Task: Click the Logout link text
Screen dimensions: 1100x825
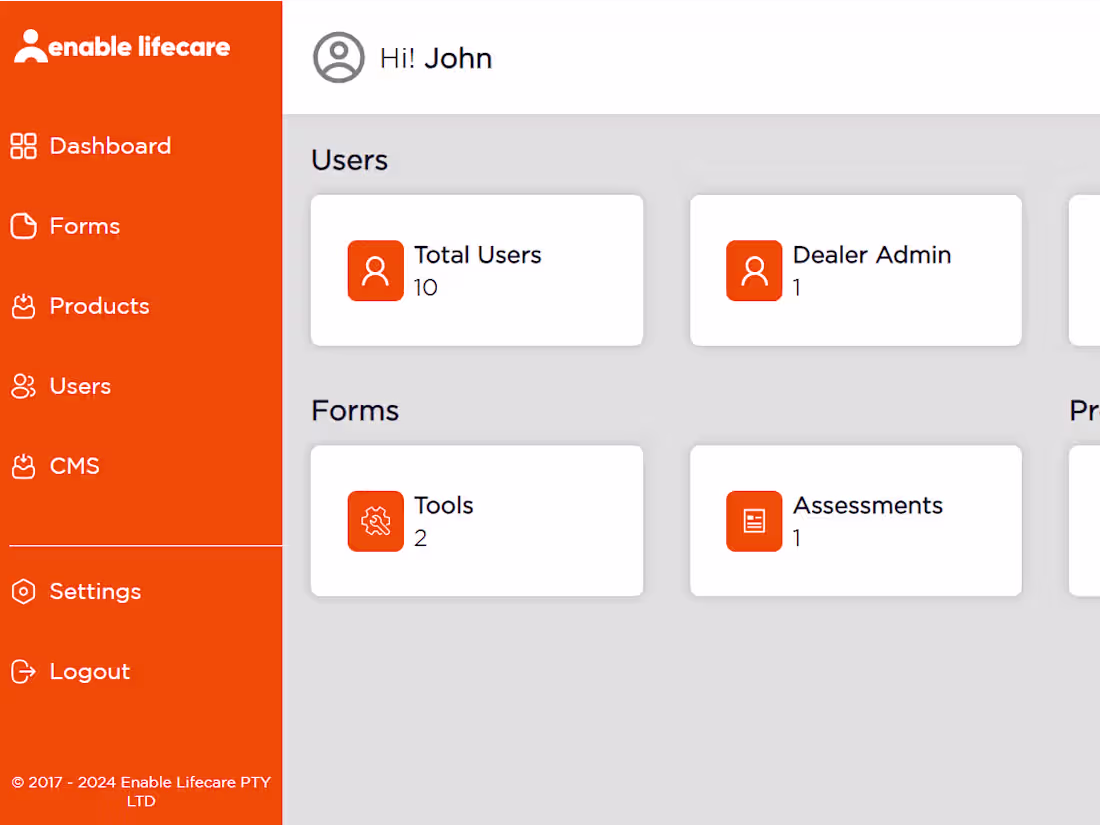Action: 90,672
